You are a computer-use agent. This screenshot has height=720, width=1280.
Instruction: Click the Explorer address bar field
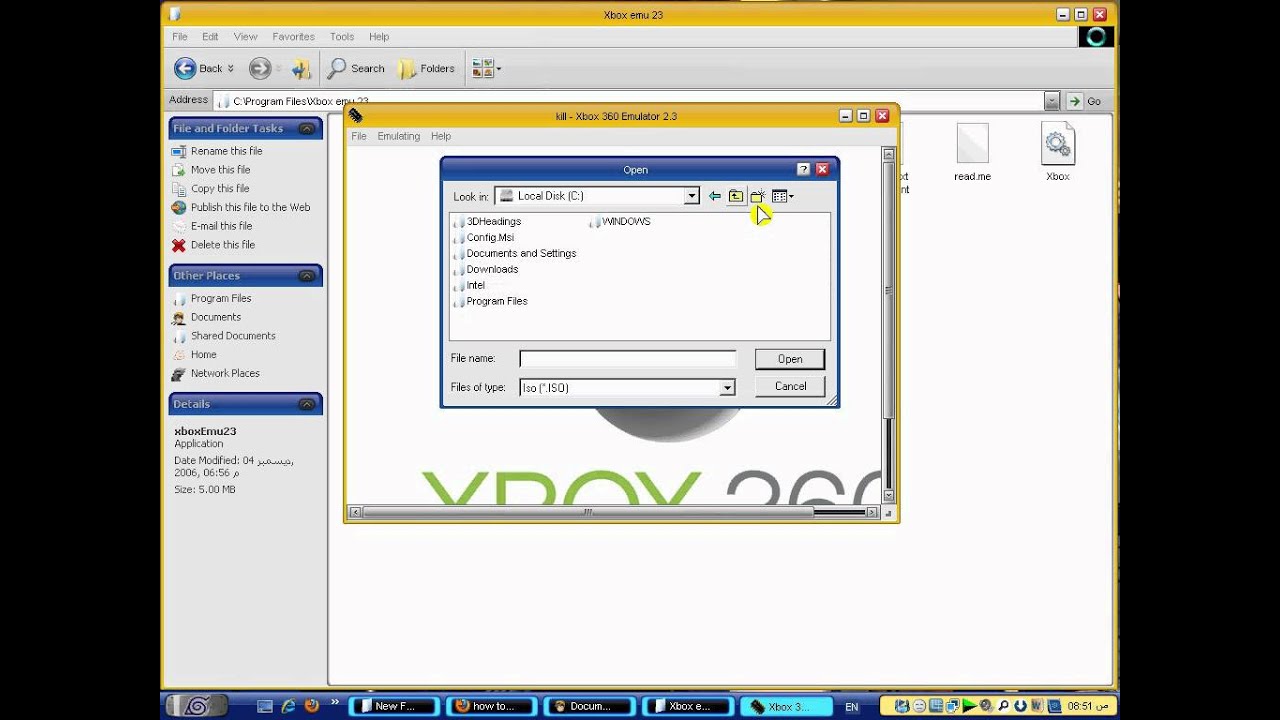tap(628, 101)
